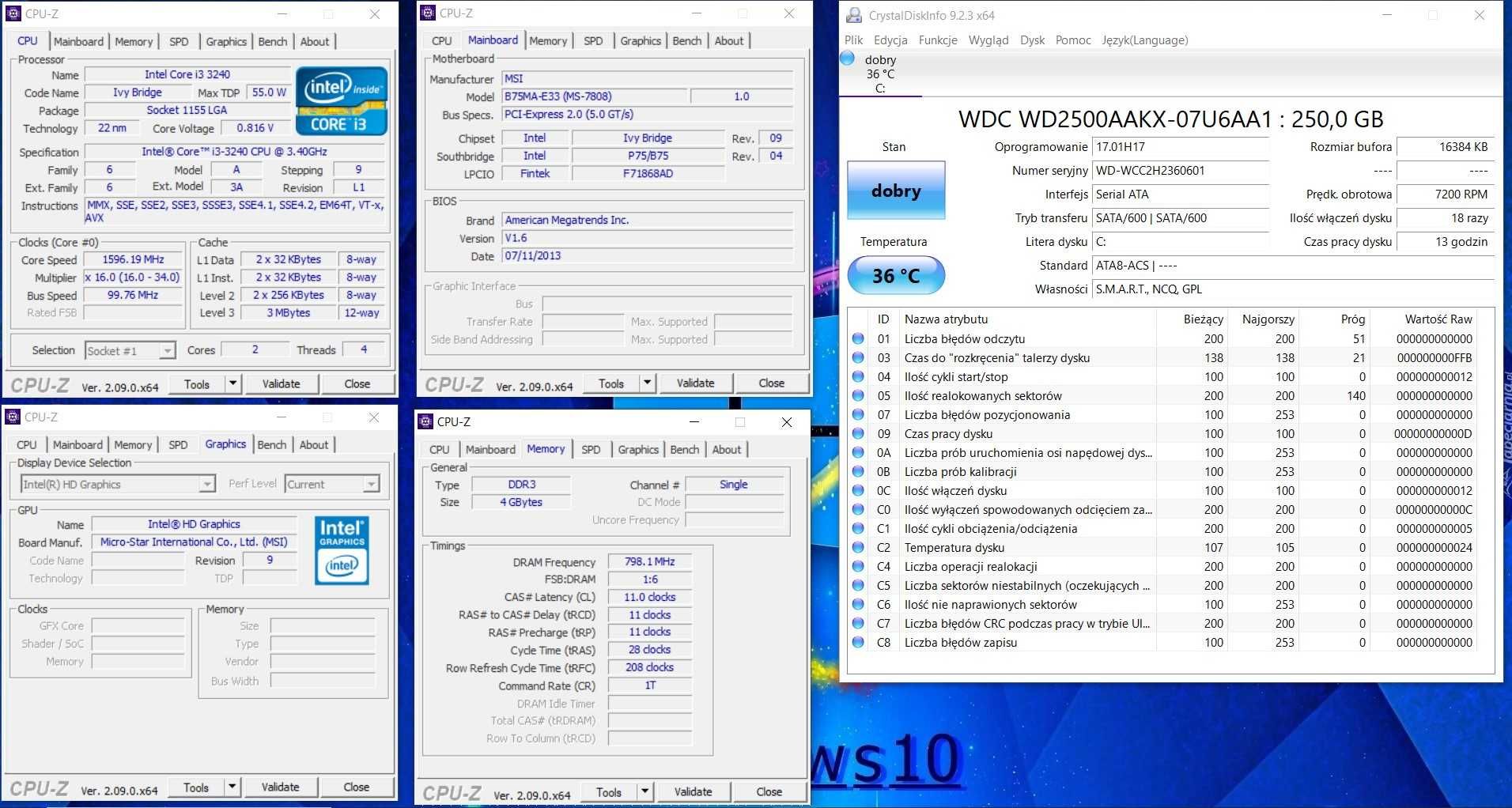Click the Czas pracy dysku 13 godzin value
This screenshot has height=808, width=1512.
click(1446, 242)
